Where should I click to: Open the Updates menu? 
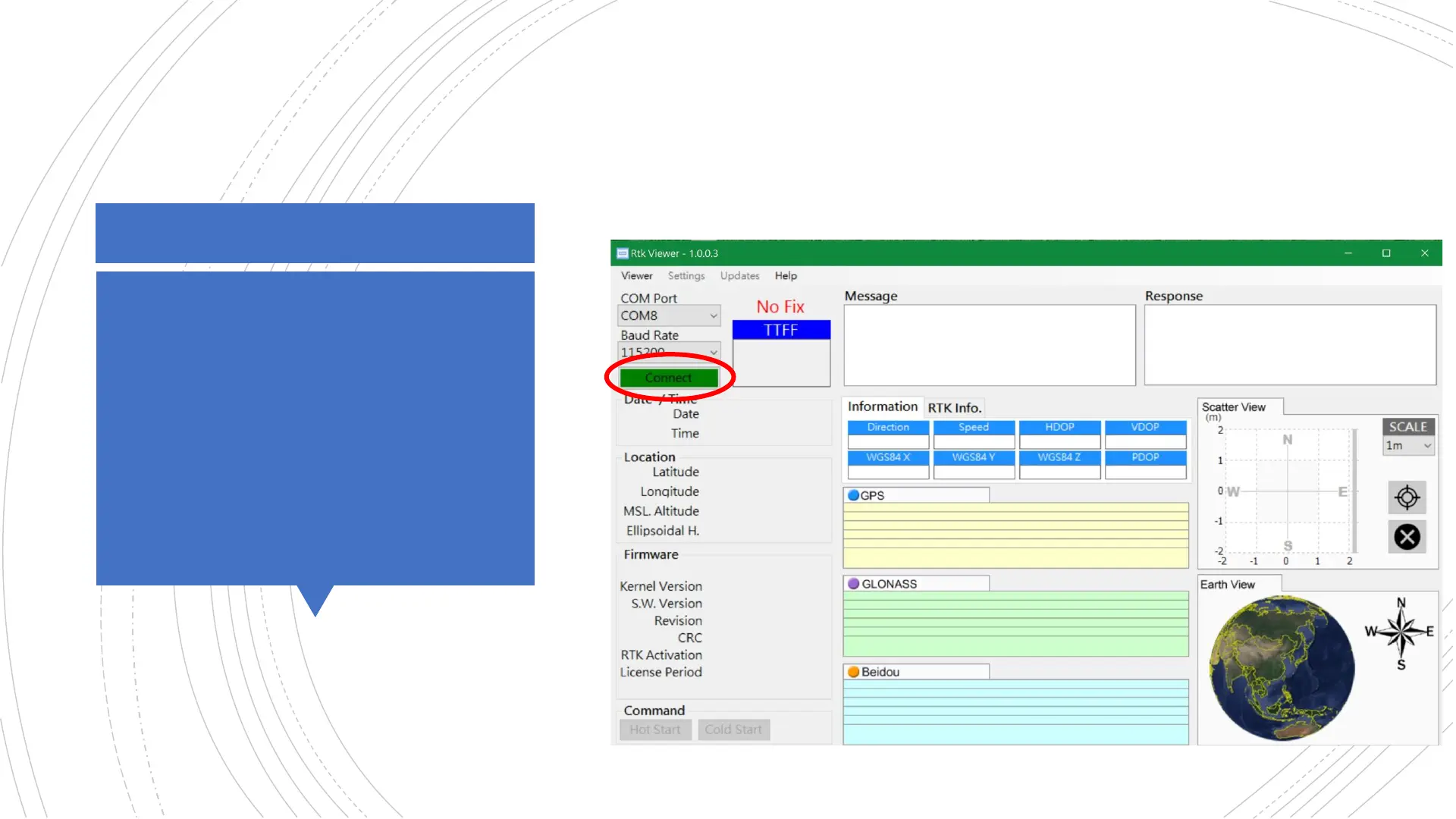(739, 276)
